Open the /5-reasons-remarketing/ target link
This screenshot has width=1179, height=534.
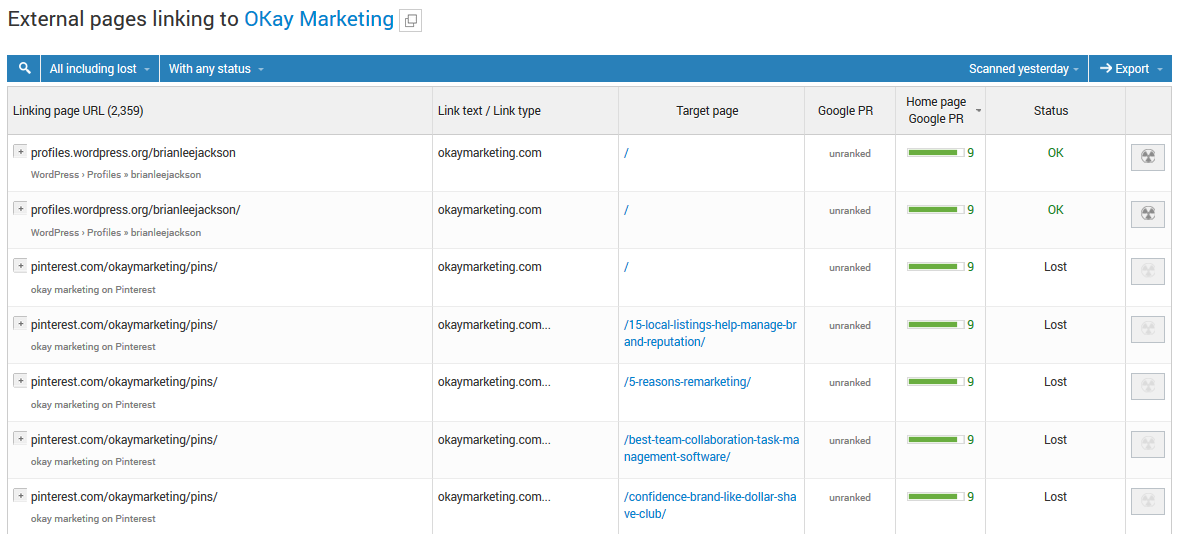687,381
